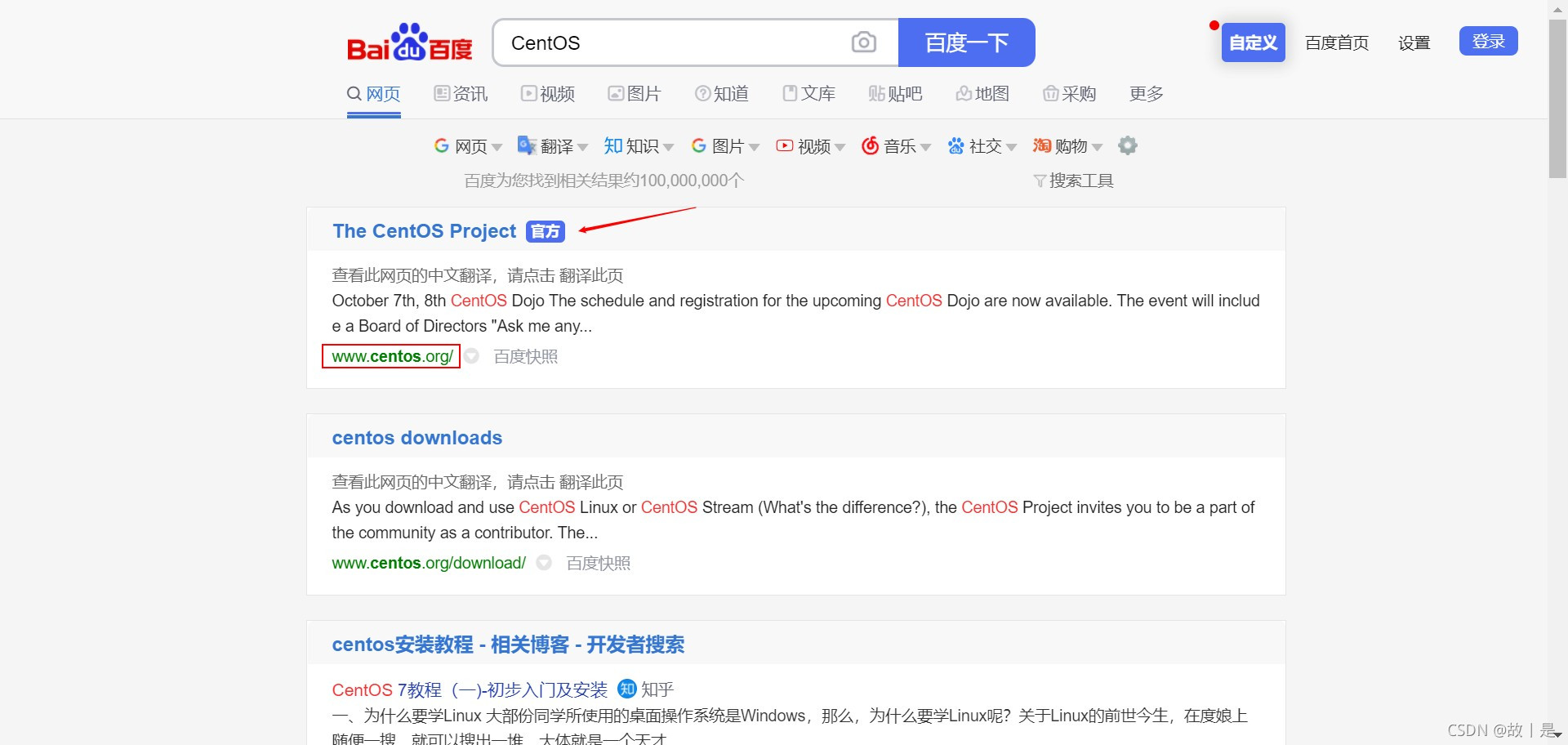Expand the 音乐 dropdown arrow
1568x745 pixels.
pos(925,148)
